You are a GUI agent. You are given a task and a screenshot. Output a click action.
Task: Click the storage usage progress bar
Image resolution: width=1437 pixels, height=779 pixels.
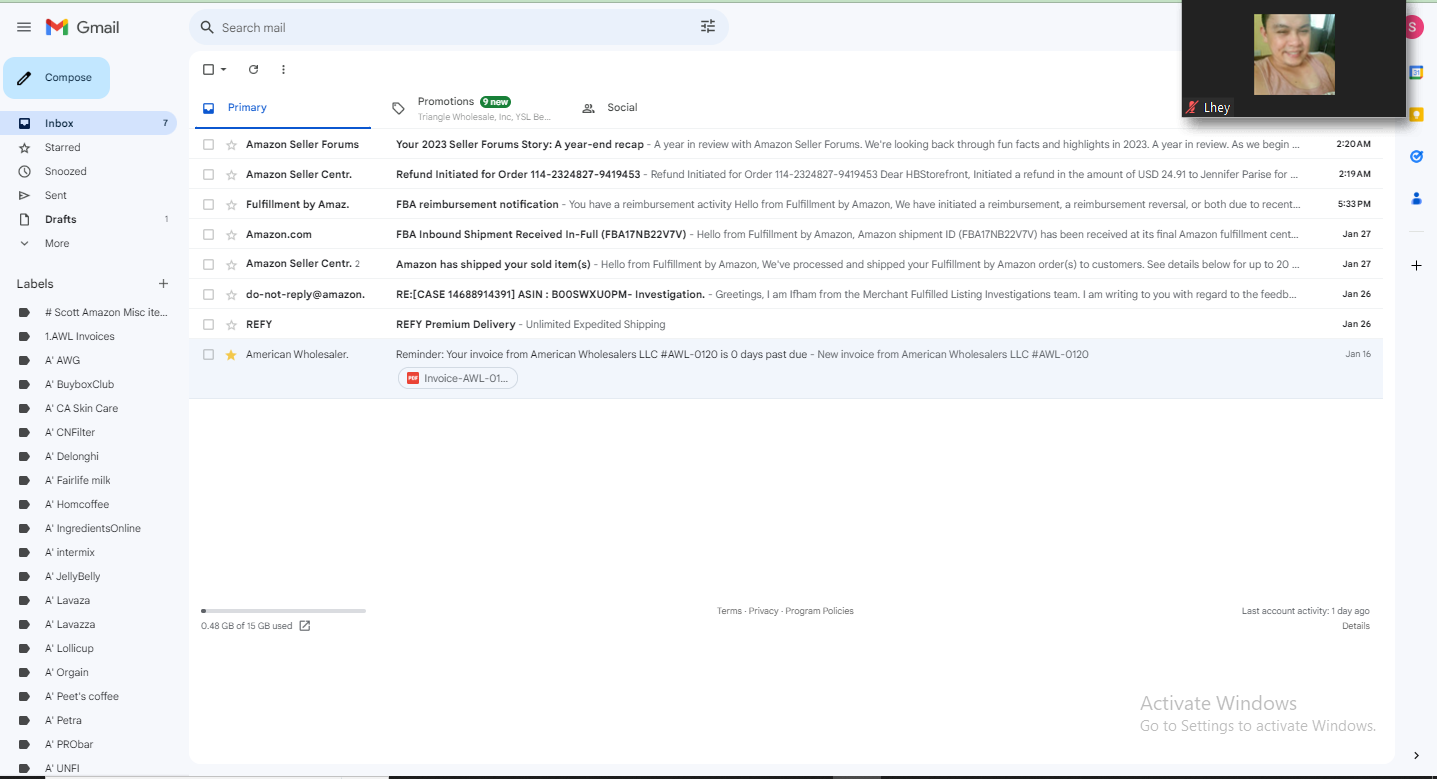(x=283, y=610)
